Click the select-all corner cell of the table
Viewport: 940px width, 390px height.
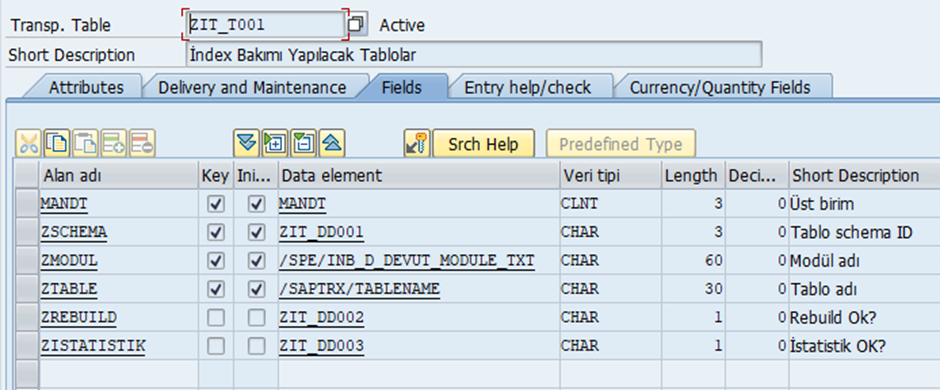tap(26, 175)
